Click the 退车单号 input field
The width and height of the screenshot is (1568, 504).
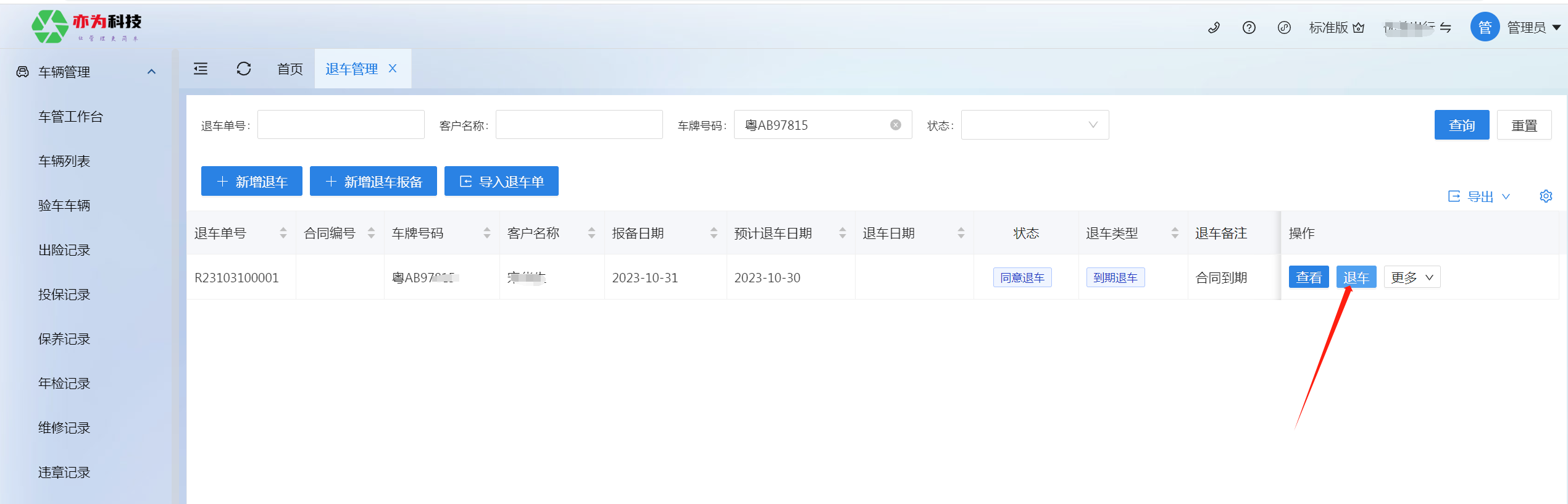click(341, 125)
